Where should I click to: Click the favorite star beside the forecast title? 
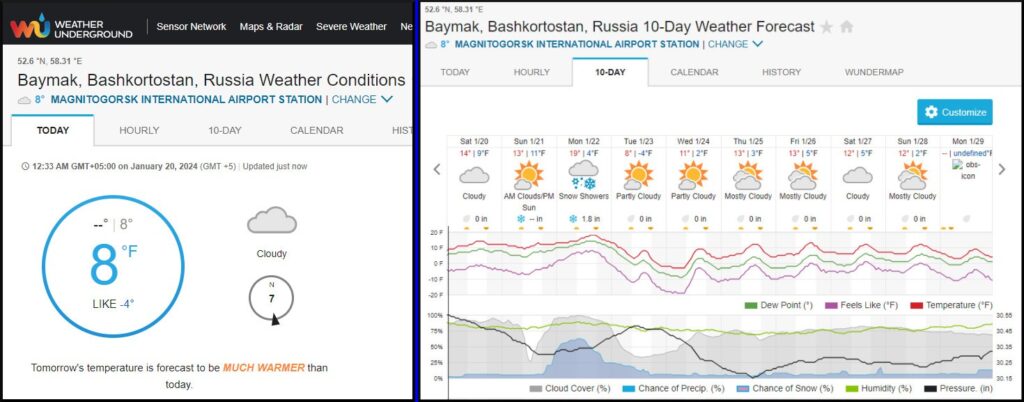(x=827, y=27)
